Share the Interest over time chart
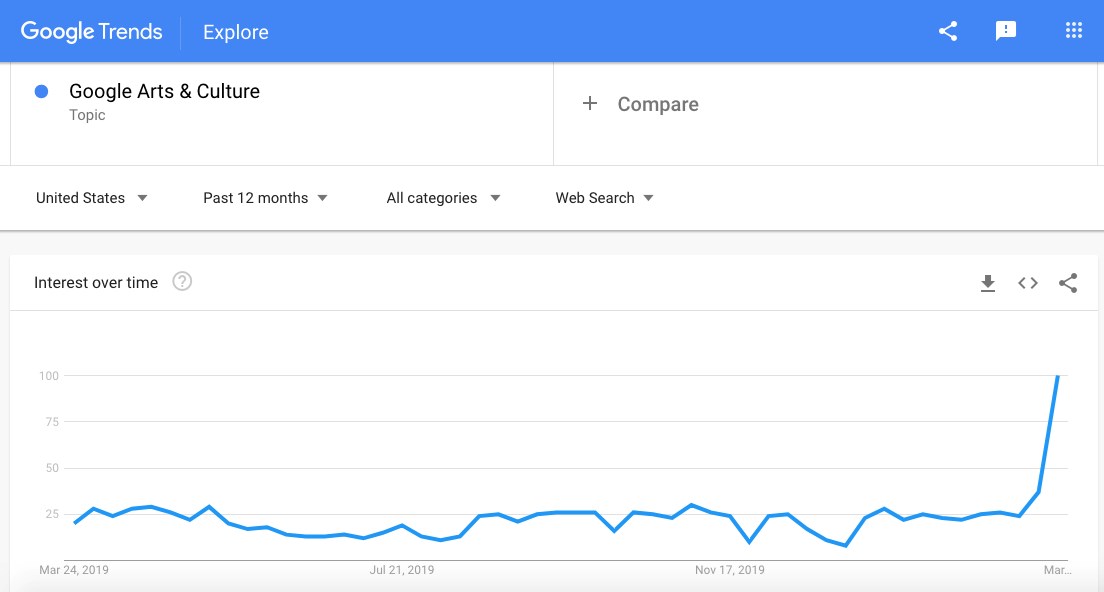Image resolution: width=1104 pixels, height=592 pixels. point(1068,283)
